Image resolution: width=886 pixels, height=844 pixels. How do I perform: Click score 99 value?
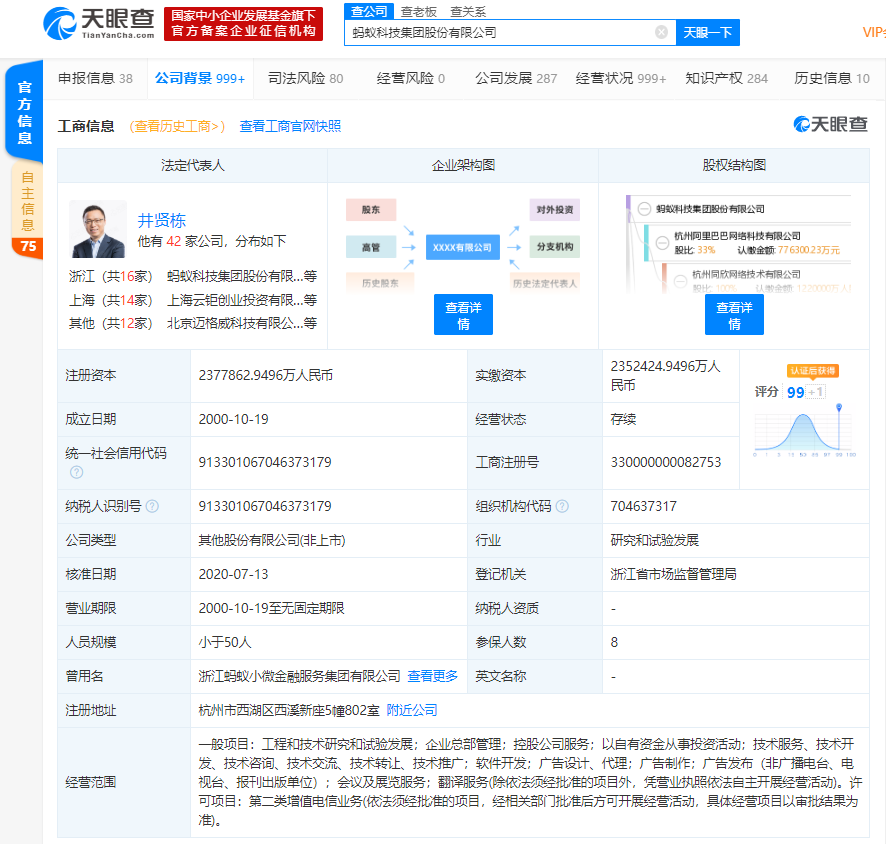(796, 392)
